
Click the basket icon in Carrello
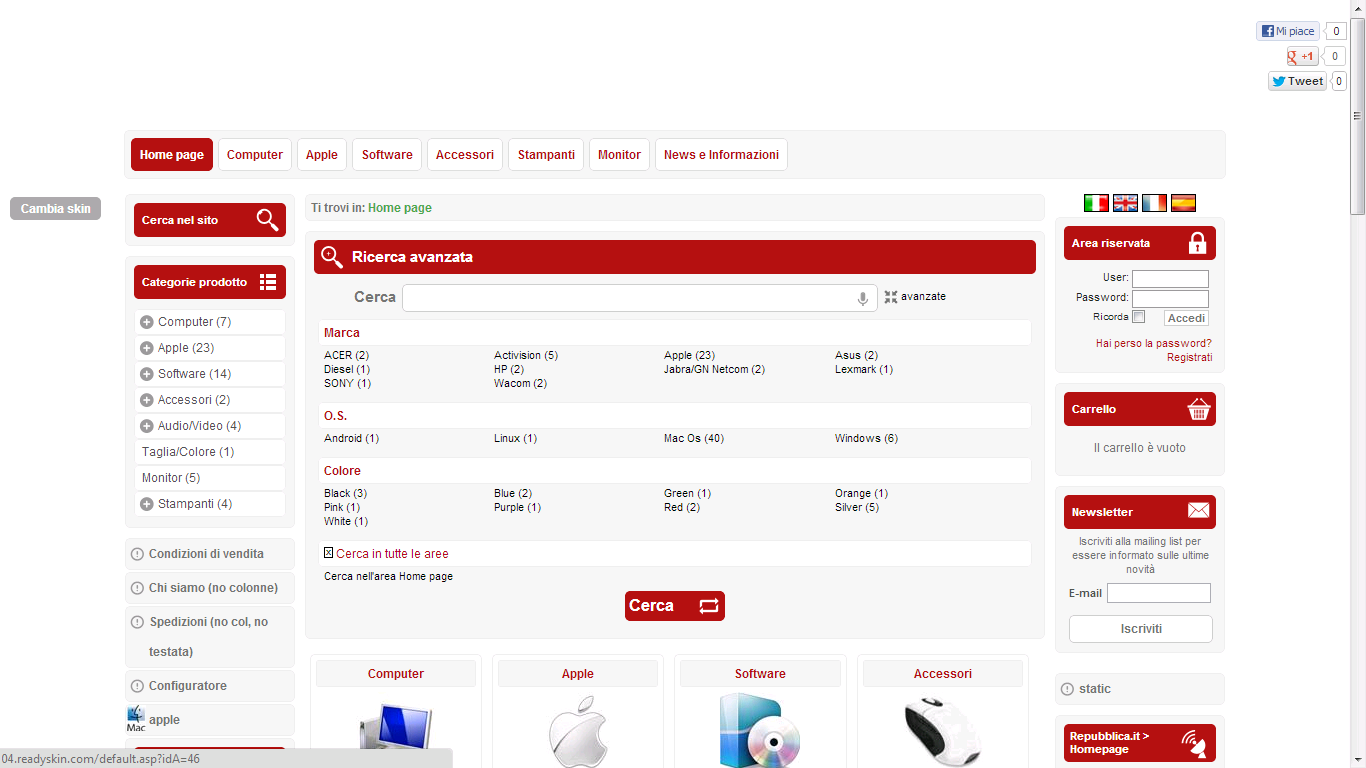(x=1198, y=409)
